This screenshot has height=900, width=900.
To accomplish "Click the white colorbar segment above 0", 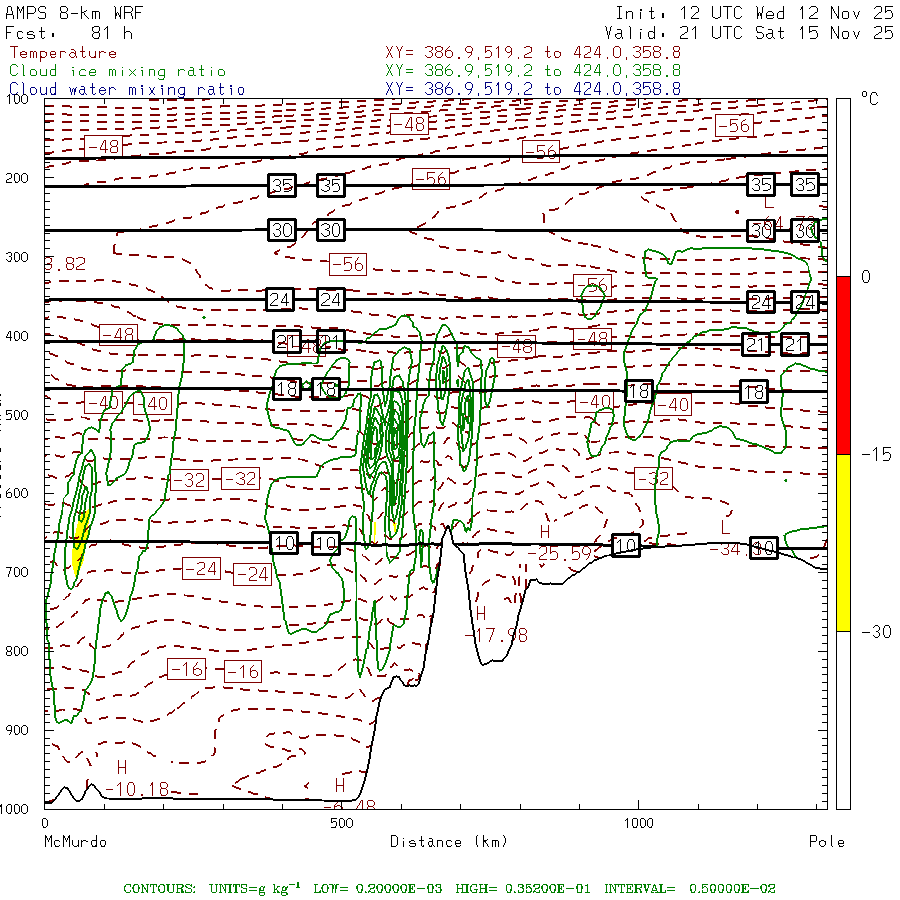I will tap(843, 188).
